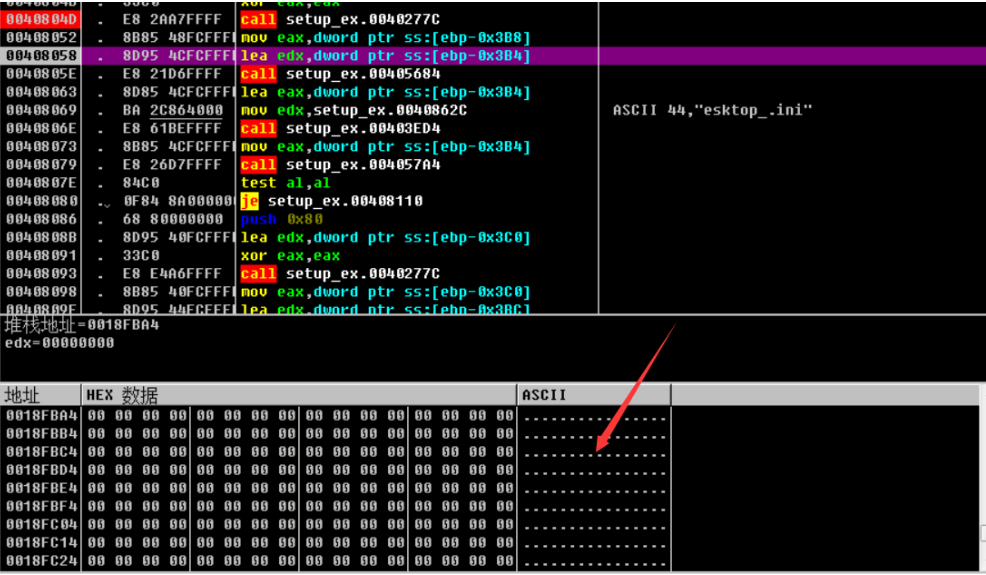986x575 pixels.
Task: Select the highlighted address 00408058
Action: pyautogui.click(x=41, y=56)
